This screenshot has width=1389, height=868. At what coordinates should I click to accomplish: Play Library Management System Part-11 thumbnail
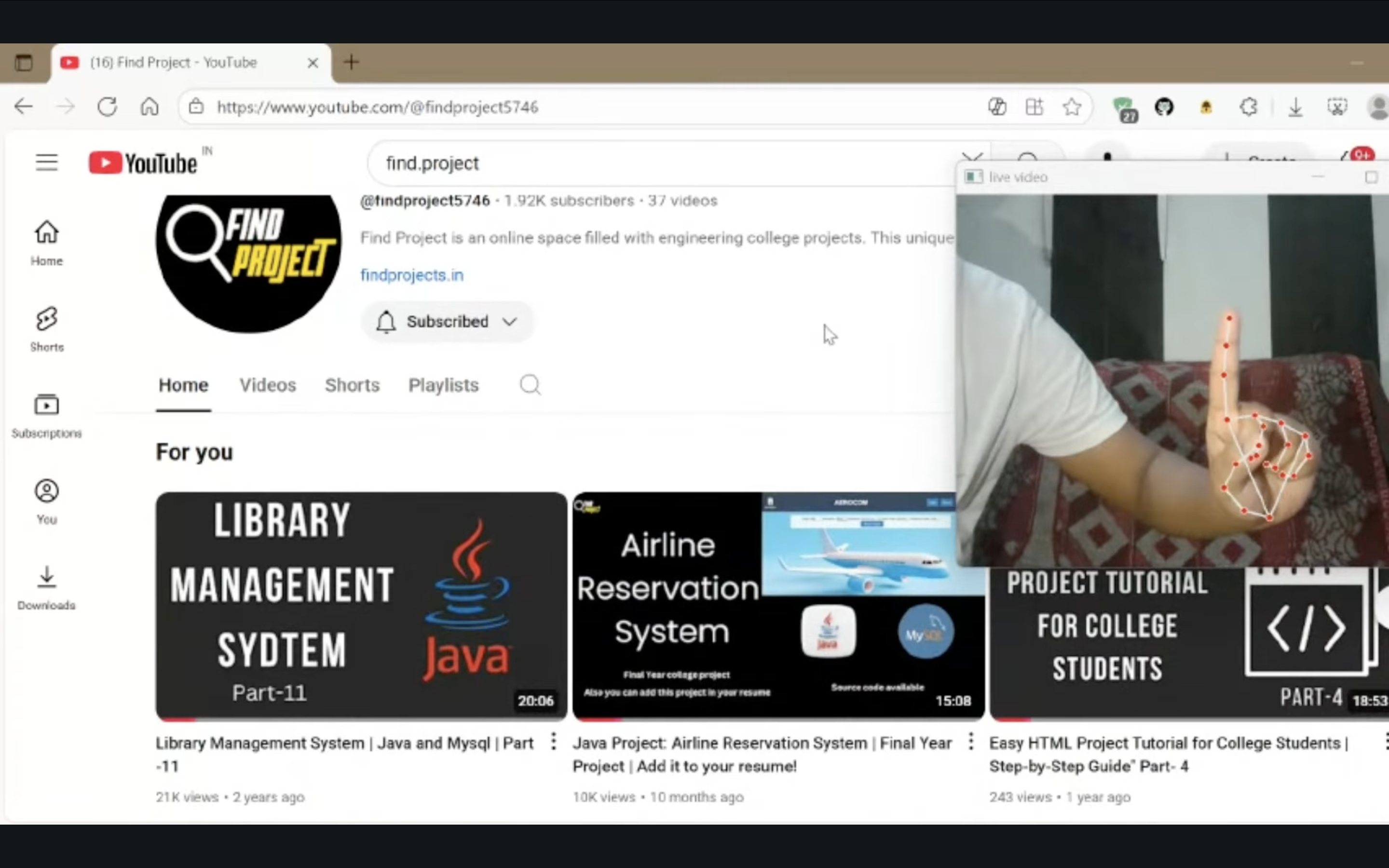click(361, 606)
